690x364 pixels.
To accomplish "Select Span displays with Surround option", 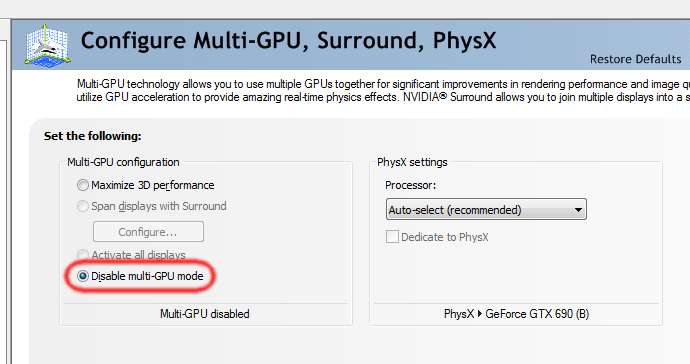I will pos(83,206).
